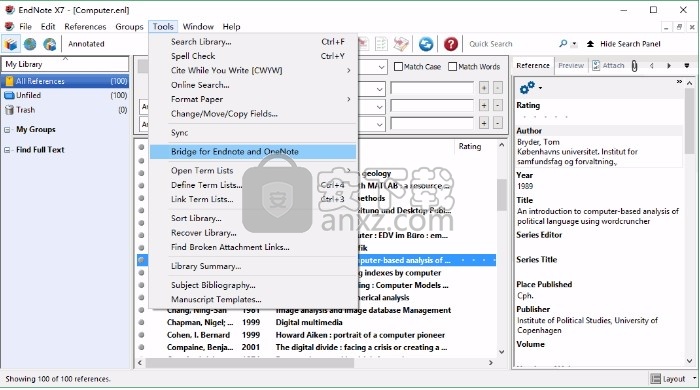Go to next reference arrow

tap(669, 66)
